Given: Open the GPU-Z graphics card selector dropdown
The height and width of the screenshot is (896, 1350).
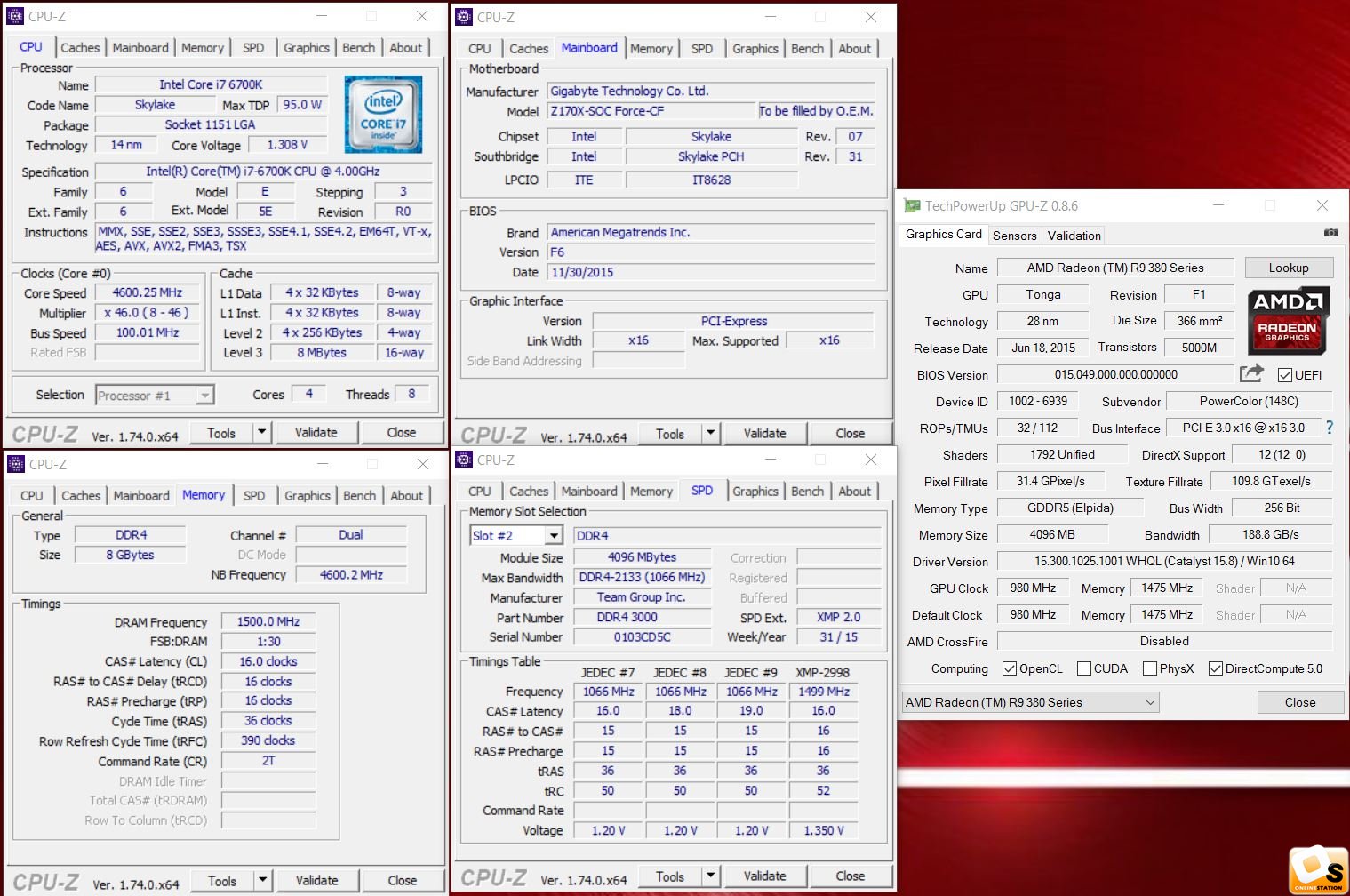Looking at the screenshot, I should tap(1031, 702).
